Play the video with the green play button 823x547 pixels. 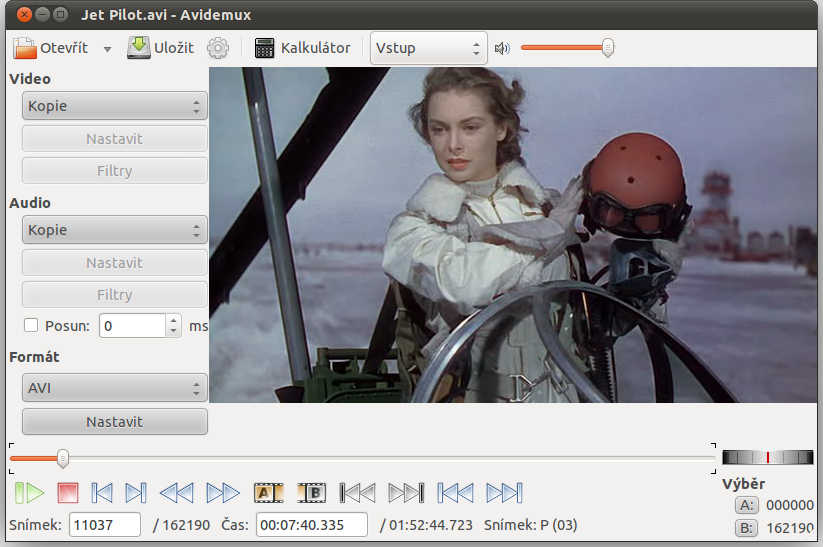(x=29, y=493)
